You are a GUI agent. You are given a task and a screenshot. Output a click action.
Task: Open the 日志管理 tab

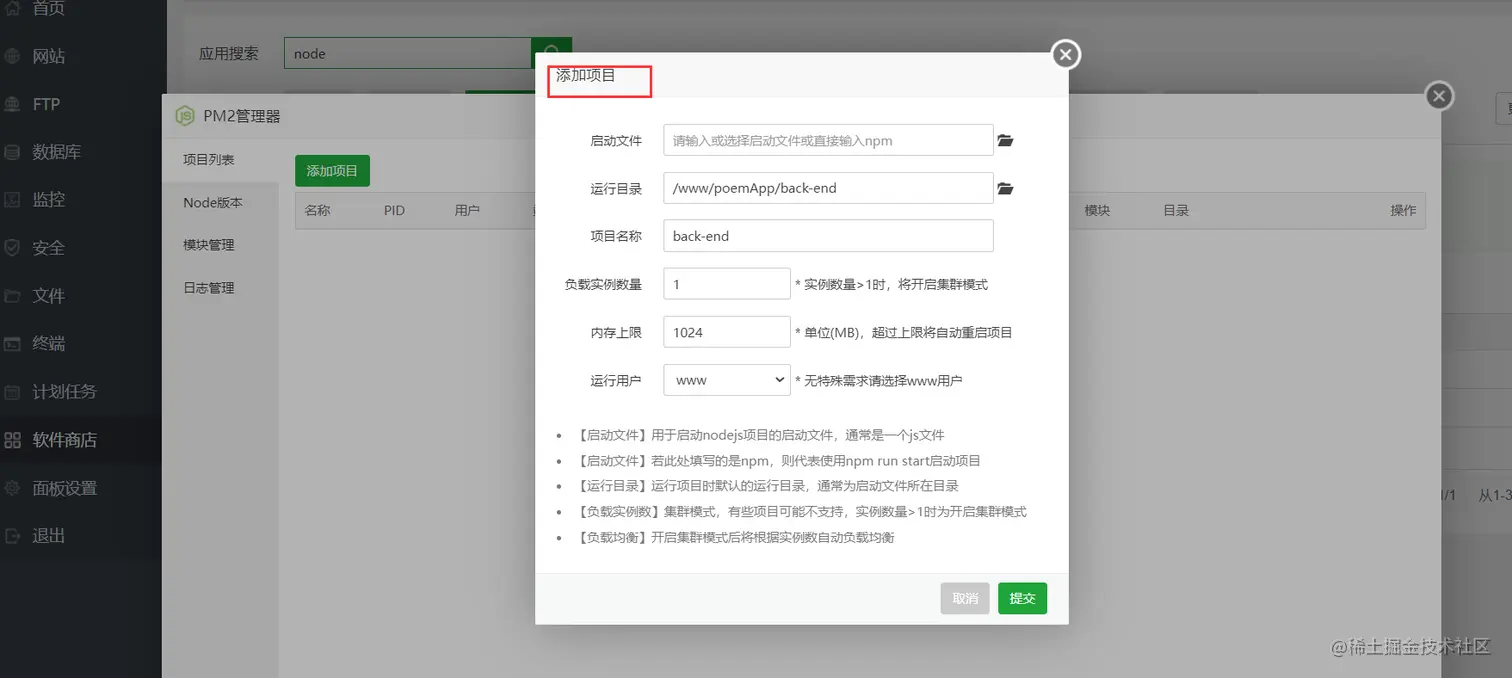tap(220, 288)
